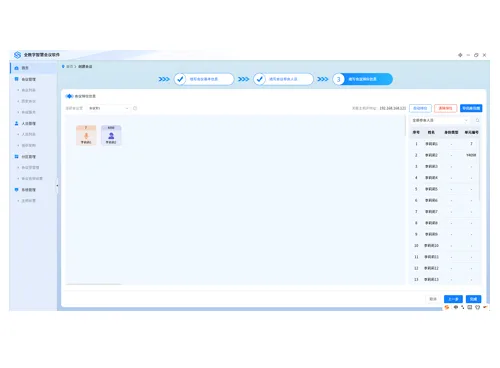The width and height of the screenshot is (500, 368).
Task: Open the sub-item under system management
Action: coord(29,201)
